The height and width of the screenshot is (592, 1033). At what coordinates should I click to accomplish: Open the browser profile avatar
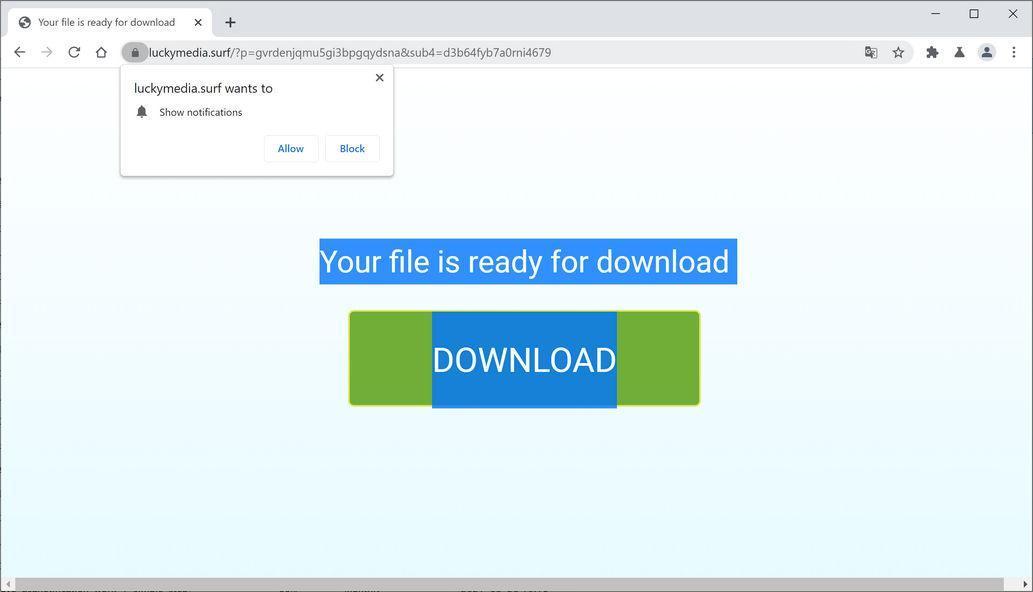coord(986,52)
